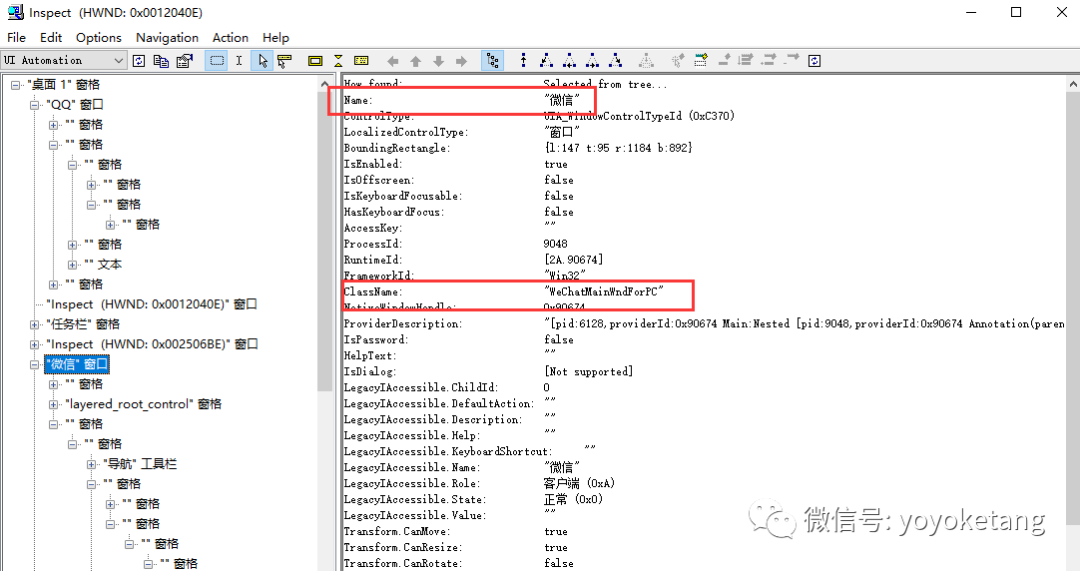Expand the layered_root_control 窗格 node
This screenshot has height=571, width=1080.
click(x=53, y=405)
